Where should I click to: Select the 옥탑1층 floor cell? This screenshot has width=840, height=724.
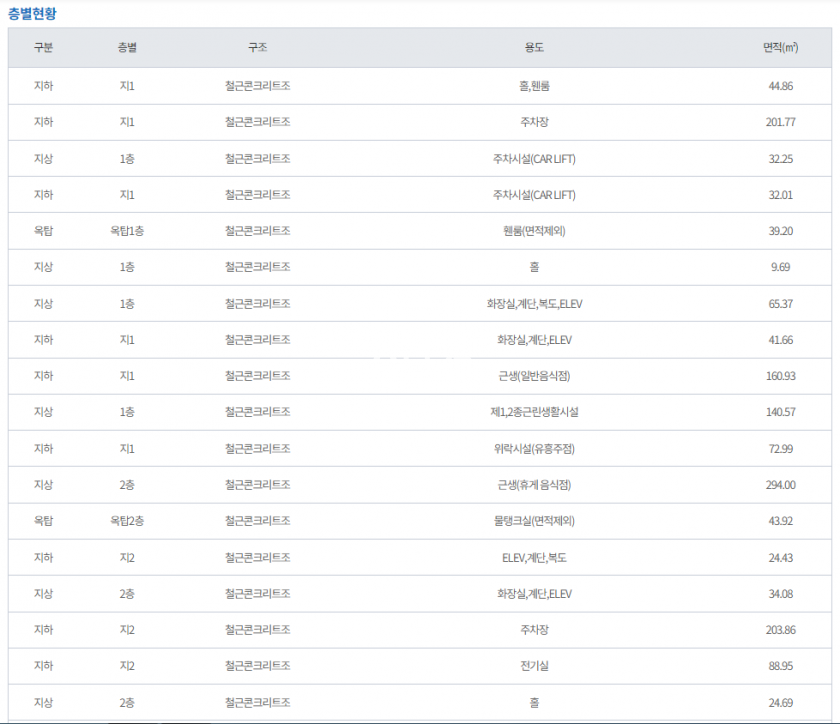[127, 231]
